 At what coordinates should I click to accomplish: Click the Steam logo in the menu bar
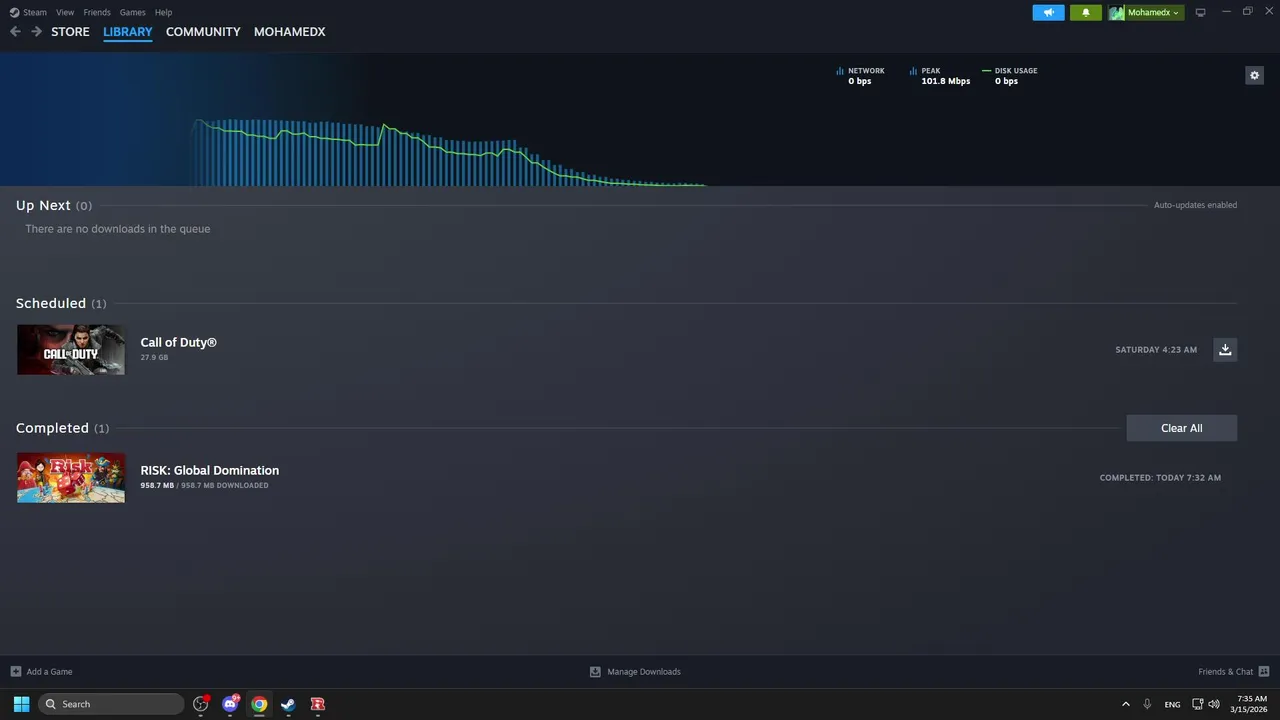click(14, 12)
